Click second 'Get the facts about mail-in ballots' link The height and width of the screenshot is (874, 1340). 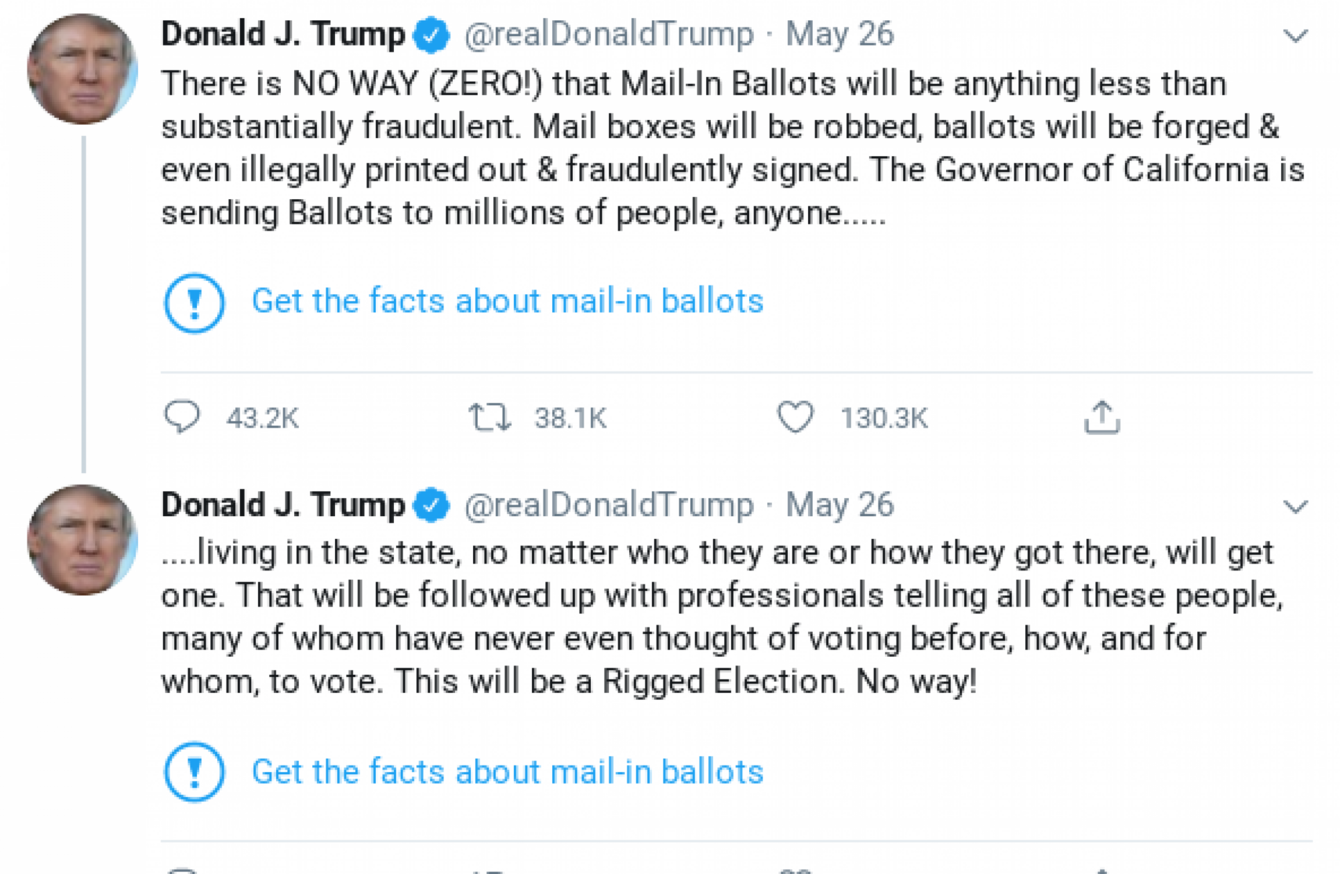(x=507, y=771)
